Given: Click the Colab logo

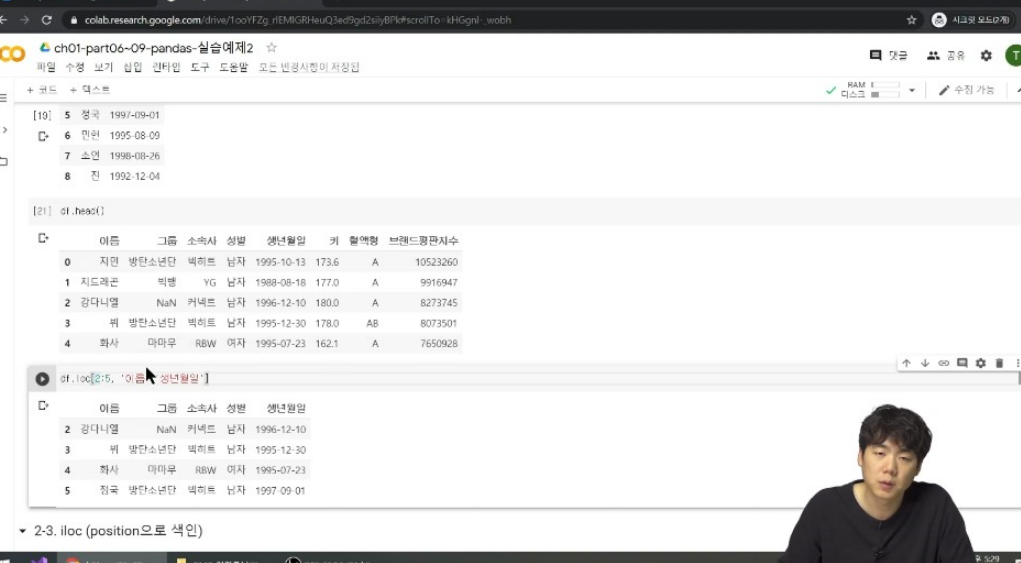Looking at the screenshot, I should pos(12,55).
